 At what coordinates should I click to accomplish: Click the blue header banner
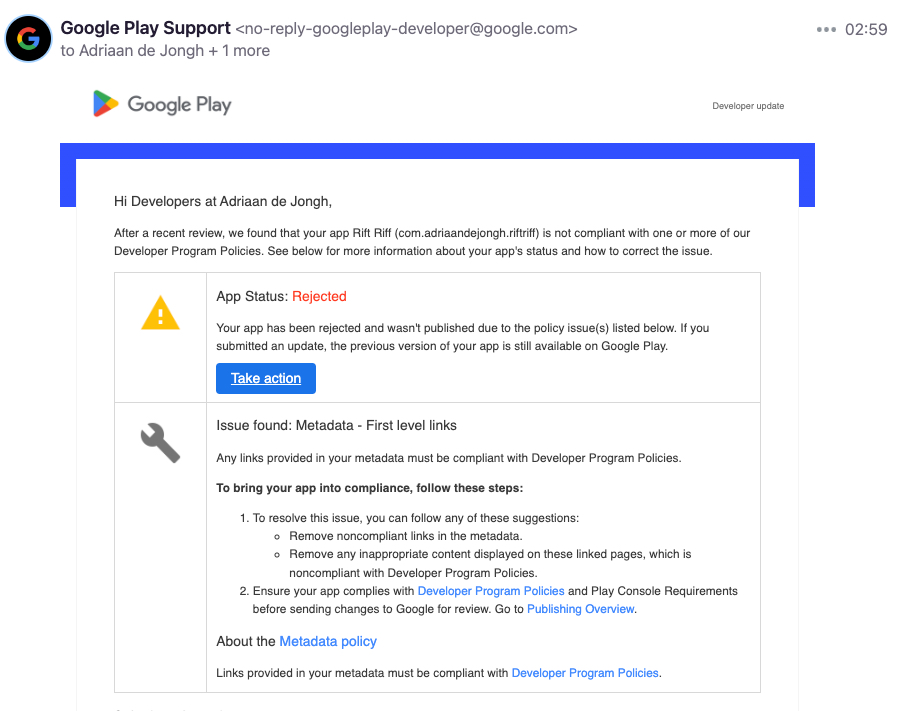click(437, 151)
